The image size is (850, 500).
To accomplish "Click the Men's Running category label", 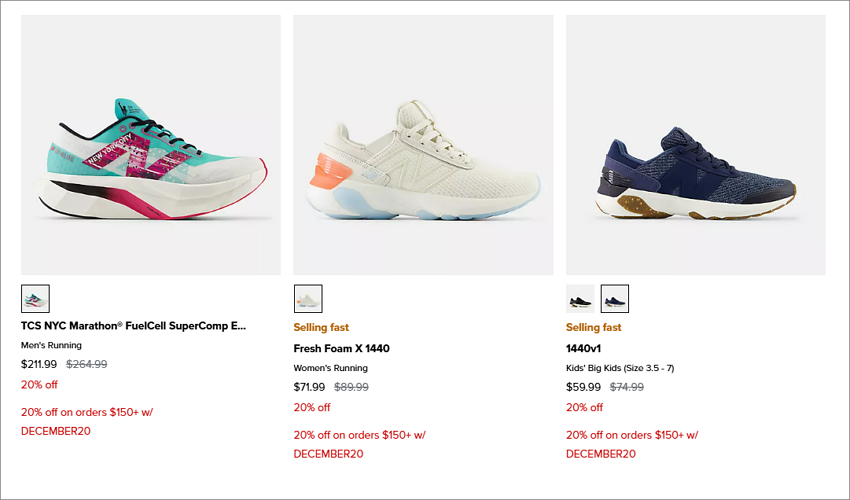I will [x=51, y=345].
